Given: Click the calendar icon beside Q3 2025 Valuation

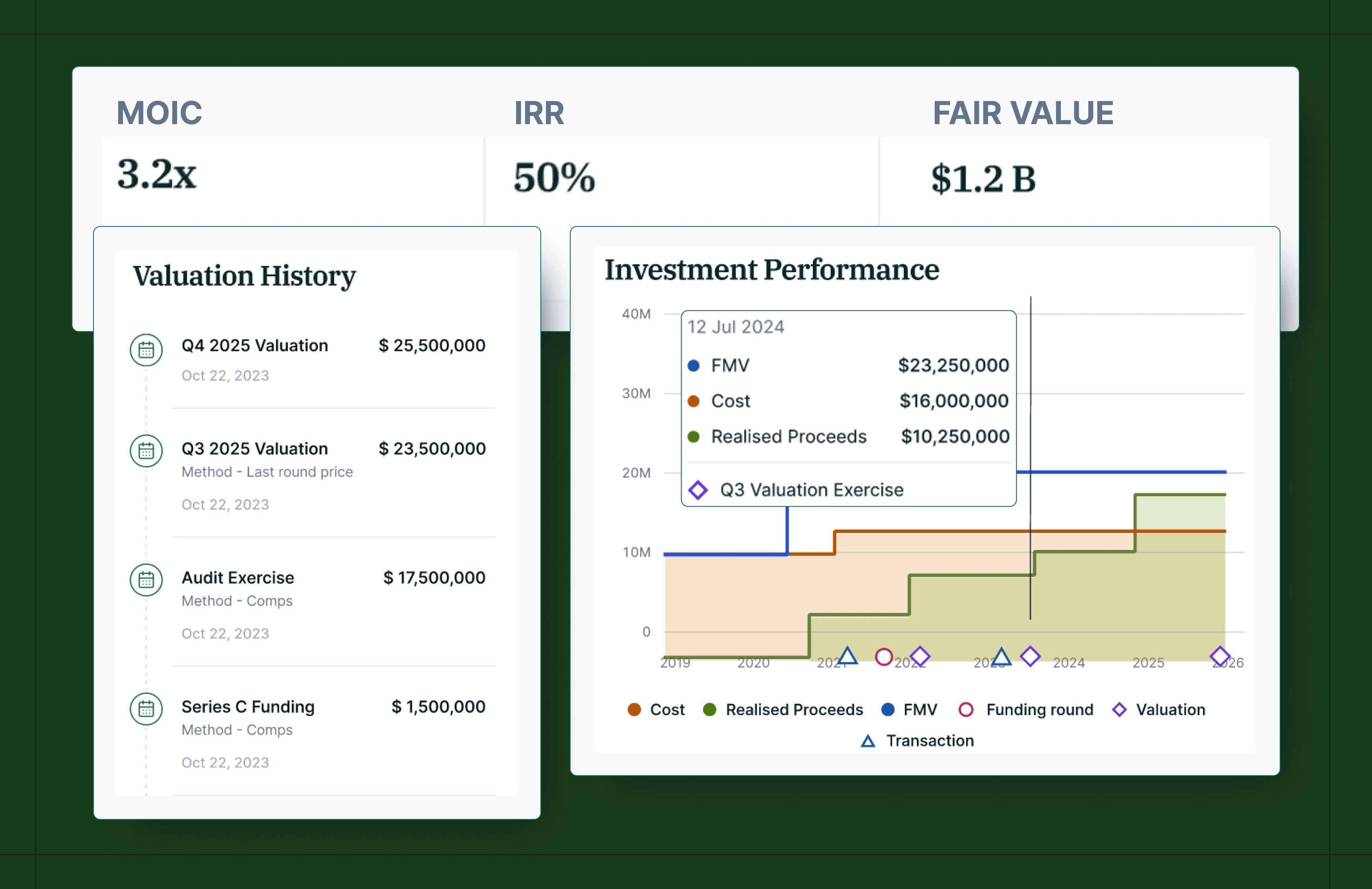Looking at the screenshot, I should [146, 450].
